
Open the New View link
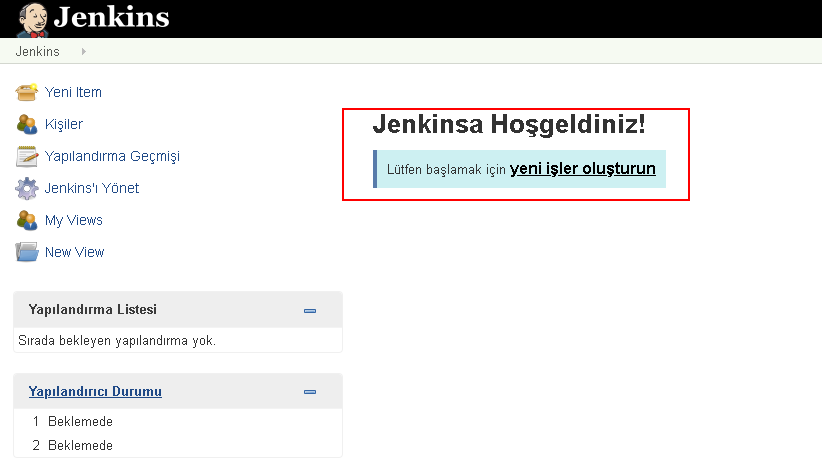click(x=74, y=252)
